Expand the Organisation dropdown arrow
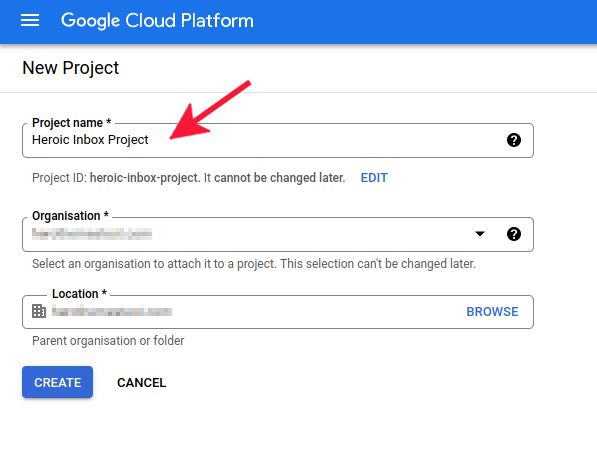Screen dimensions: 597x462 click(480, 233)
